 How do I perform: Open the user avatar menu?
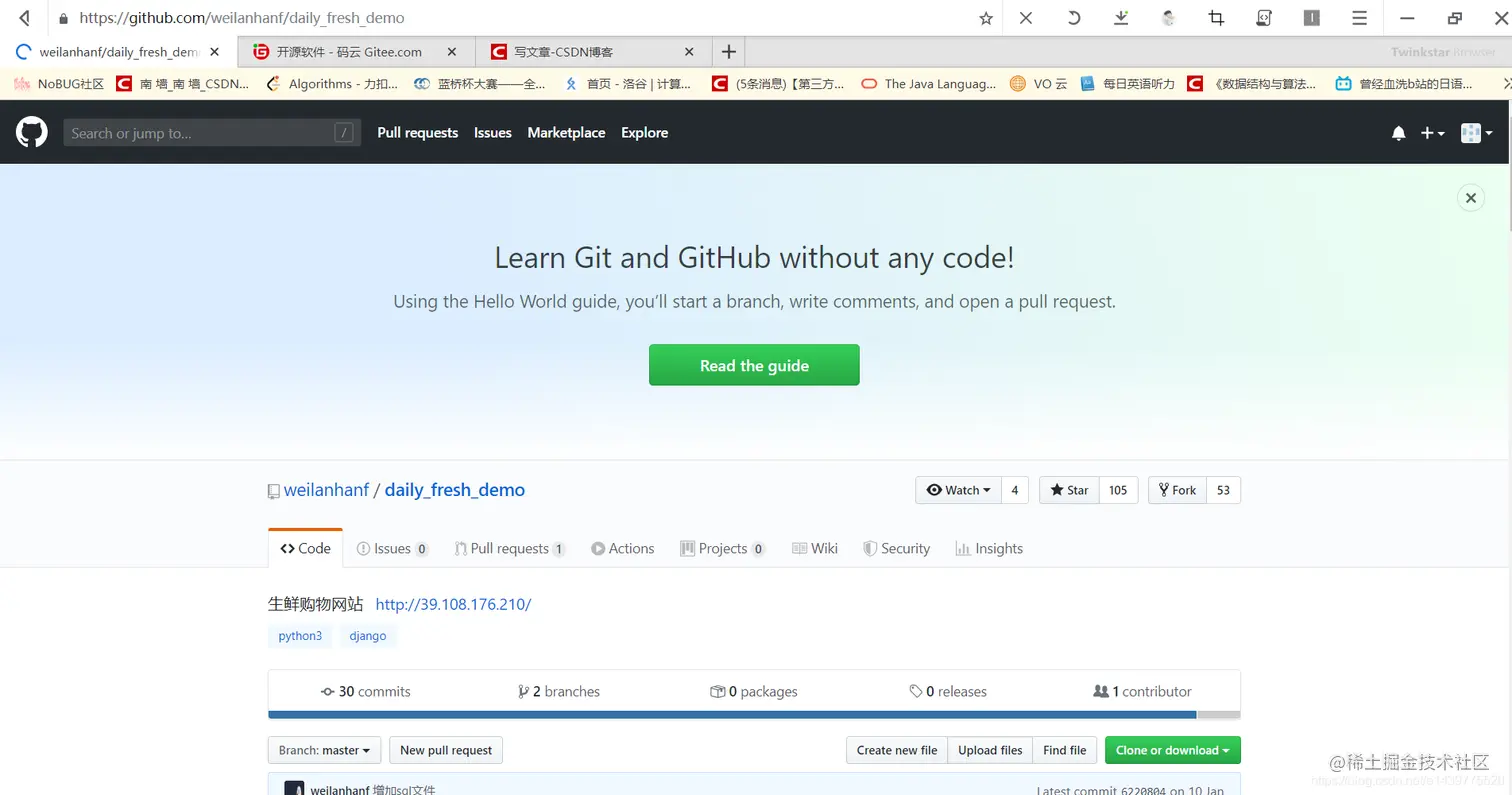click(x=1477, y=133)
